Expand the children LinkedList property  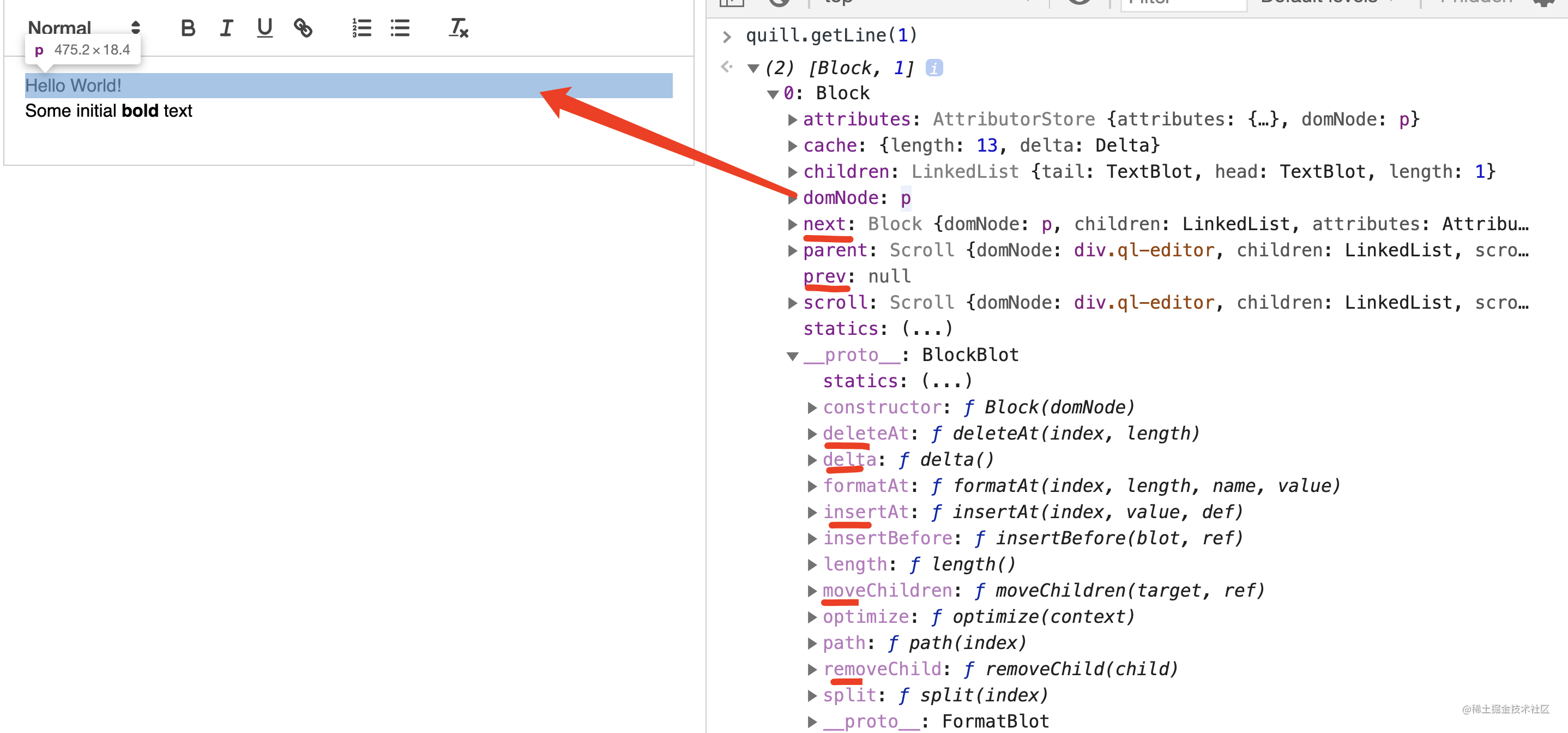click(x=792, y=171)
